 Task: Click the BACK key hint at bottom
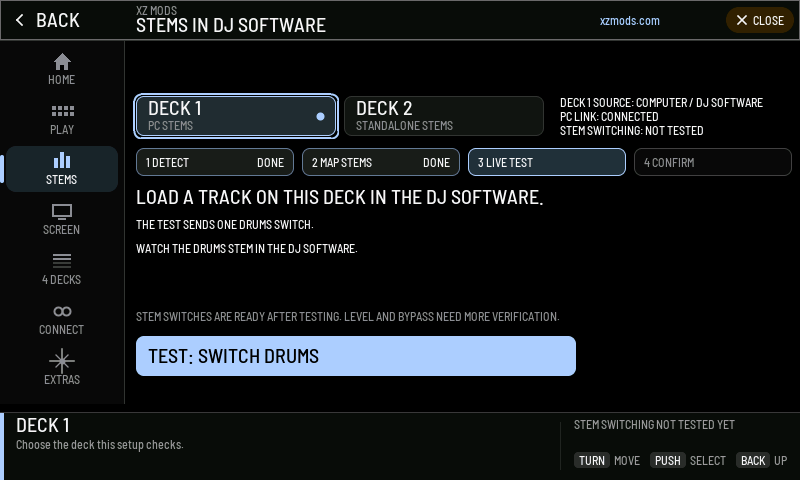point(753,461)
